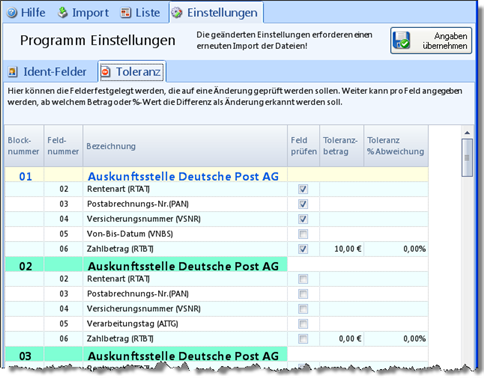Click the Liste list icon

(125, 13)
